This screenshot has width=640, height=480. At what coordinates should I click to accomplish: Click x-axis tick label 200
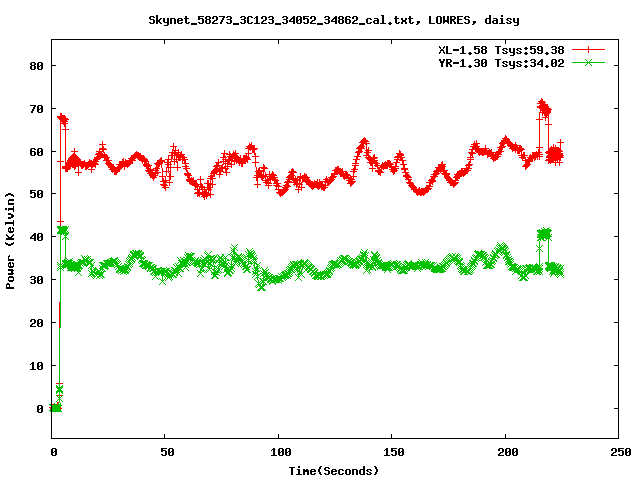tap(508, 452)
